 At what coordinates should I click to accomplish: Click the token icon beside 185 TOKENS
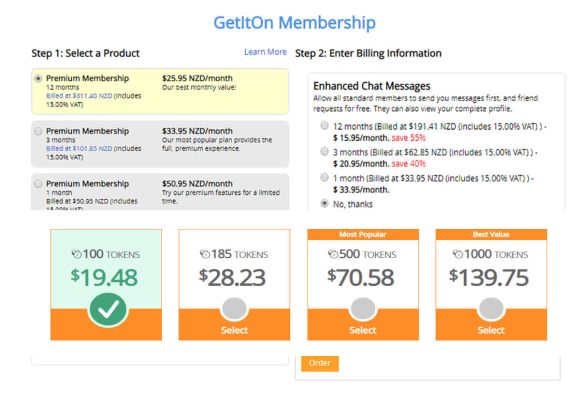pyautogui.click(x=205, y=254)
